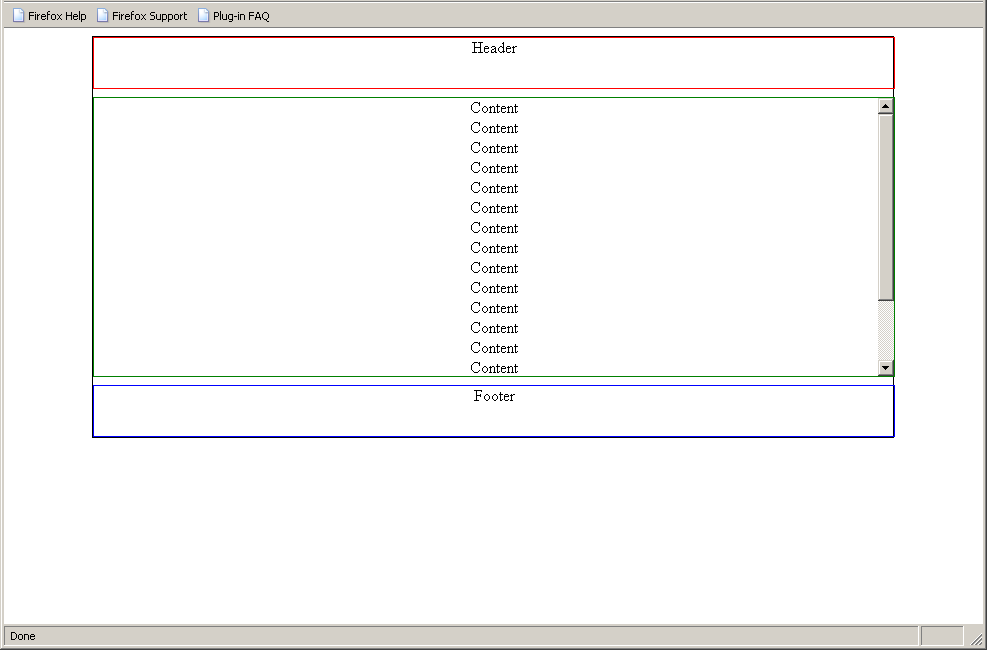Click the Firefox Support bookmark page icon
987x650 pixels.
tap(103, 16)
